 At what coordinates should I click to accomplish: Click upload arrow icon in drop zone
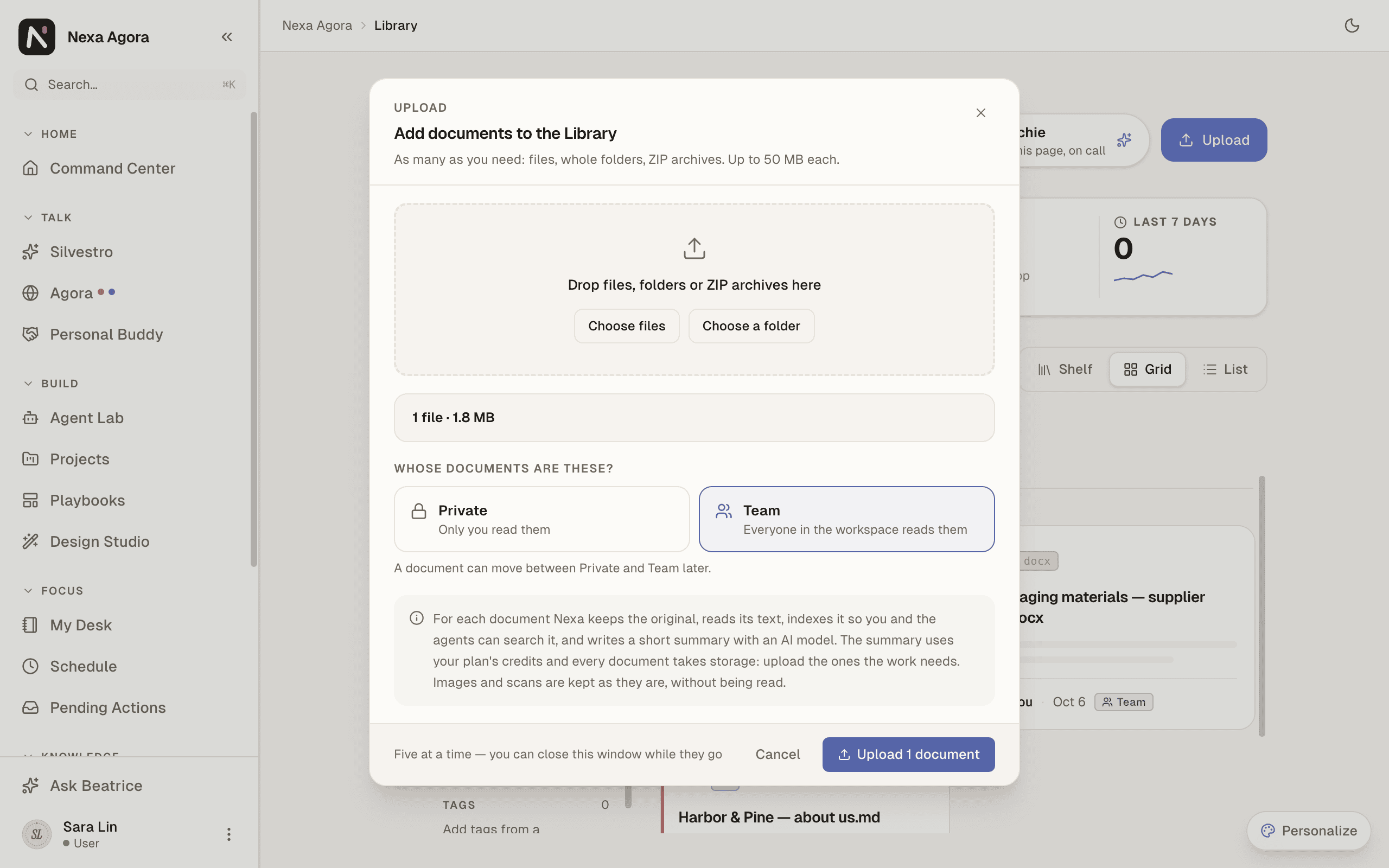click(694, 248)
